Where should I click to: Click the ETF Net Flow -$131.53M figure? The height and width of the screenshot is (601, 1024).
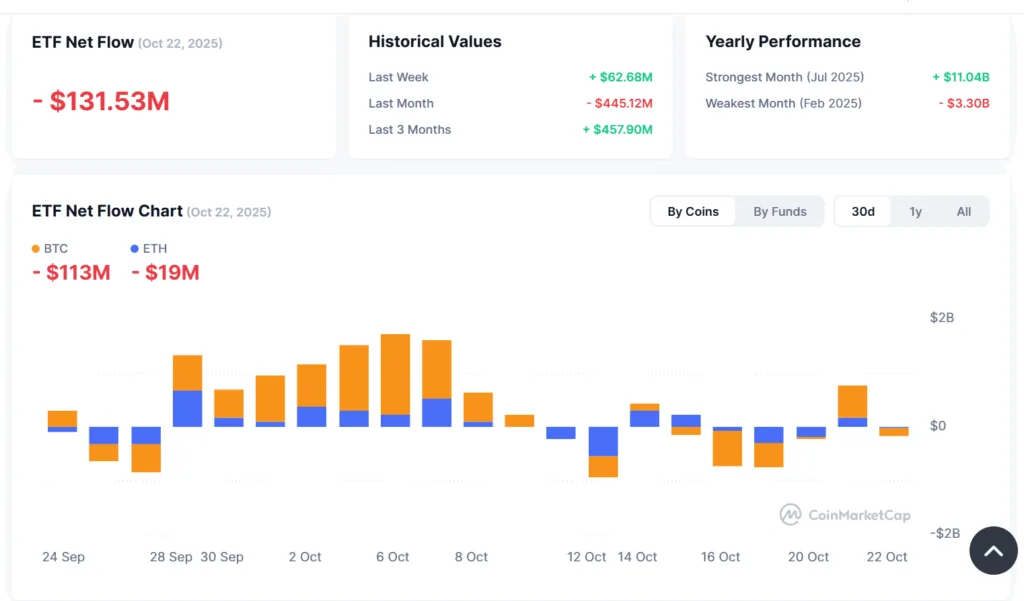(101, 101)
